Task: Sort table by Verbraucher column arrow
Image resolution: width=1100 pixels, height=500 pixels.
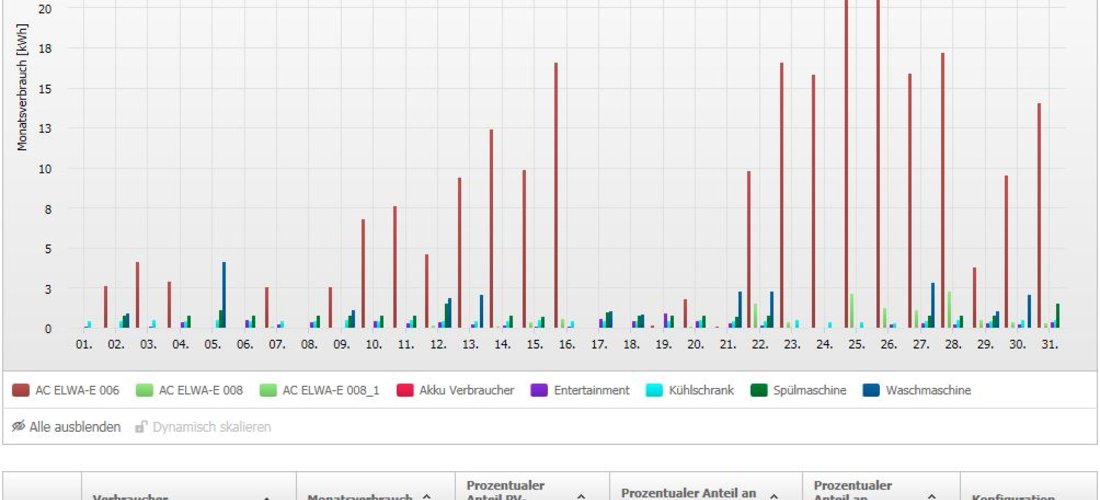Action: (x=266, y=499)
